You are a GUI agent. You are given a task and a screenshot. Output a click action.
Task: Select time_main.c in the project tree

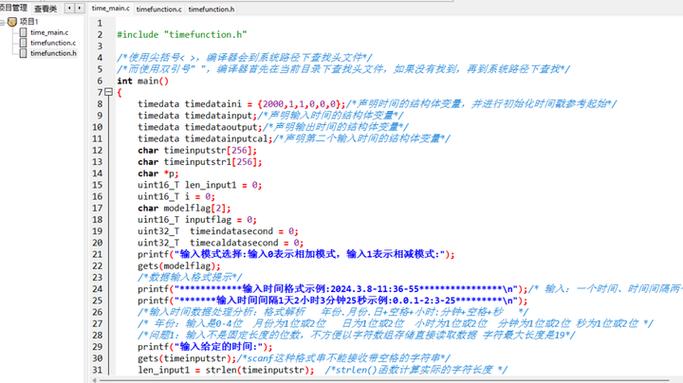49,32
